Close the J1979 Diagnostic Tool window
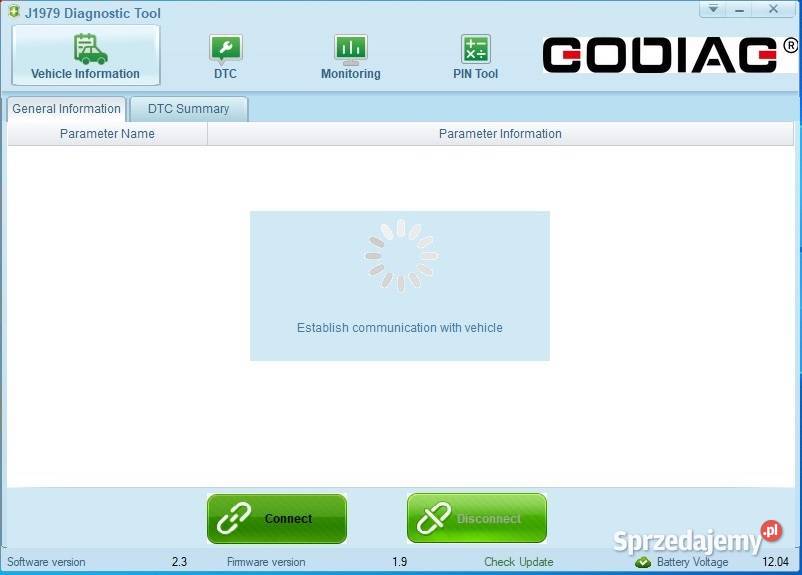 coord(773,9)
